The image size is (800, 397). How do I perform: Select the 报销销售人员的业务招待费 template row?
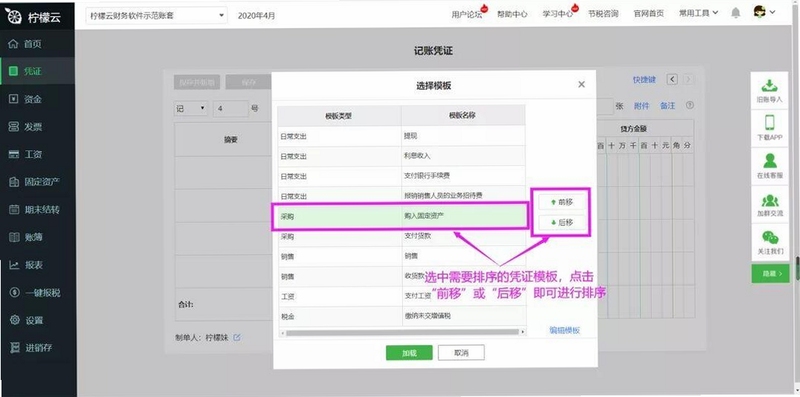click(402, 195)
